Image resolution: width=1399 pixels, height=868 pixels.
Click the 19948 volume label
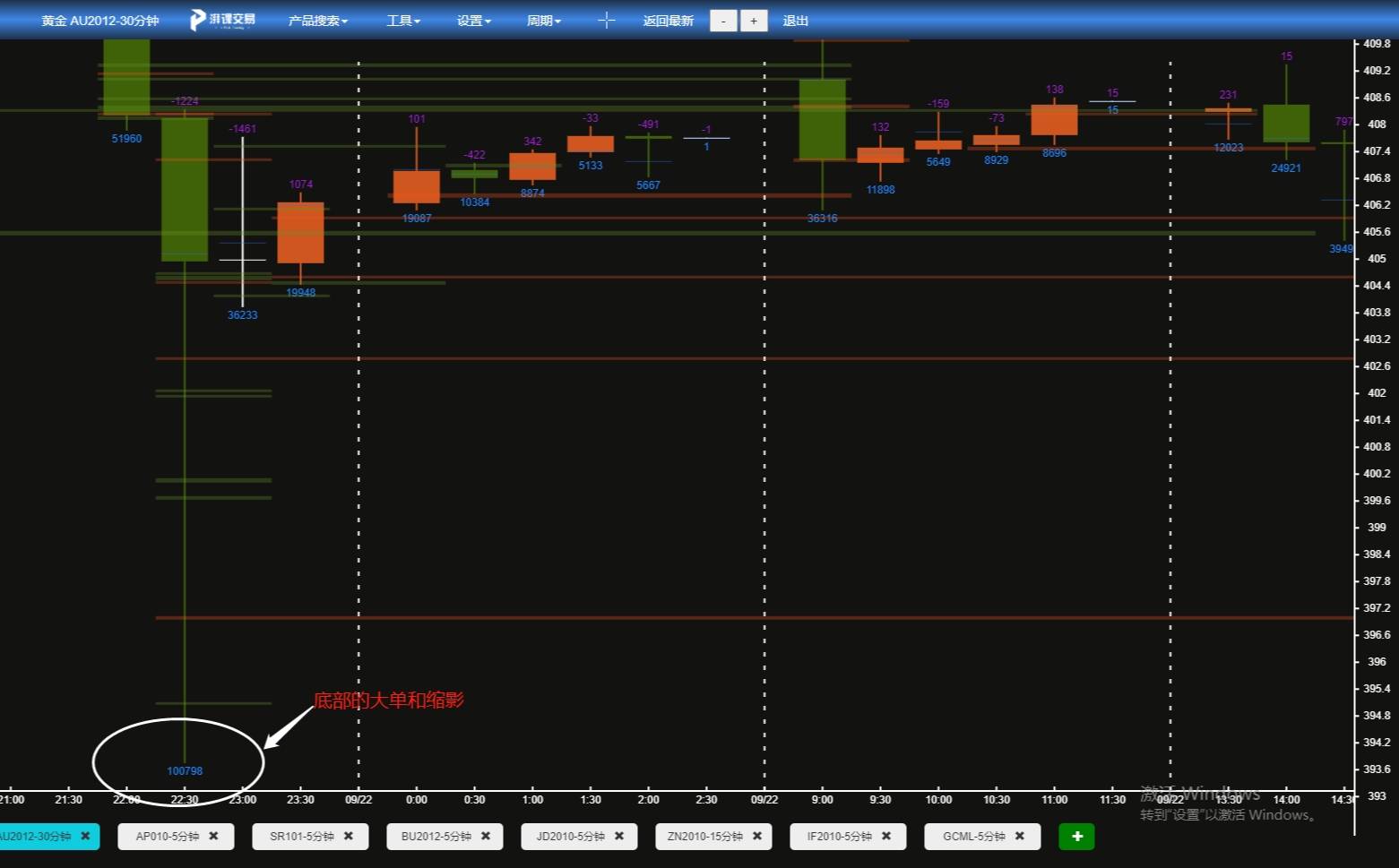[301, 293]
